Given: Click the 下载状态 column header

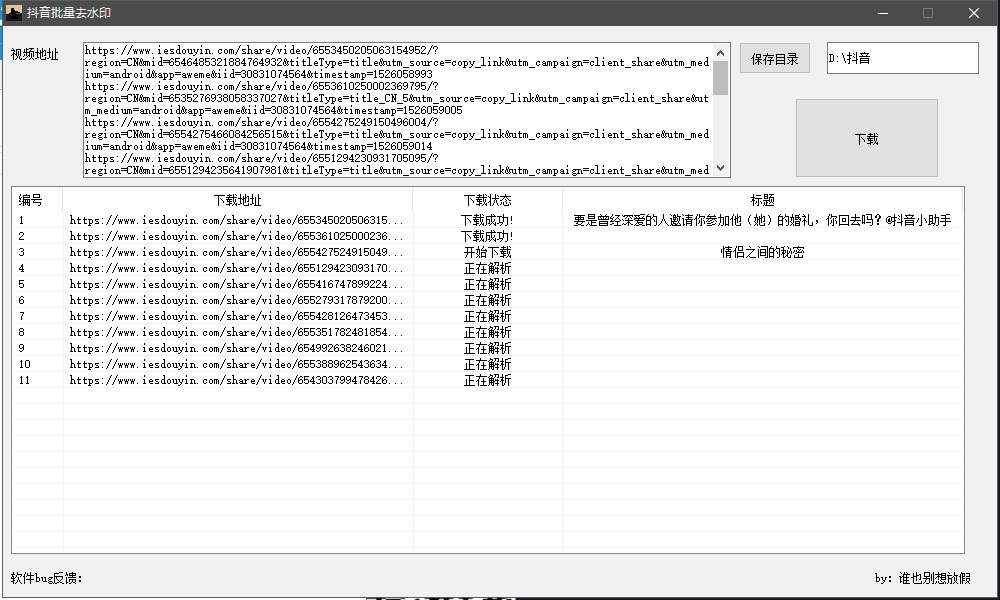Looking at the screenshot, I should 487,199.
